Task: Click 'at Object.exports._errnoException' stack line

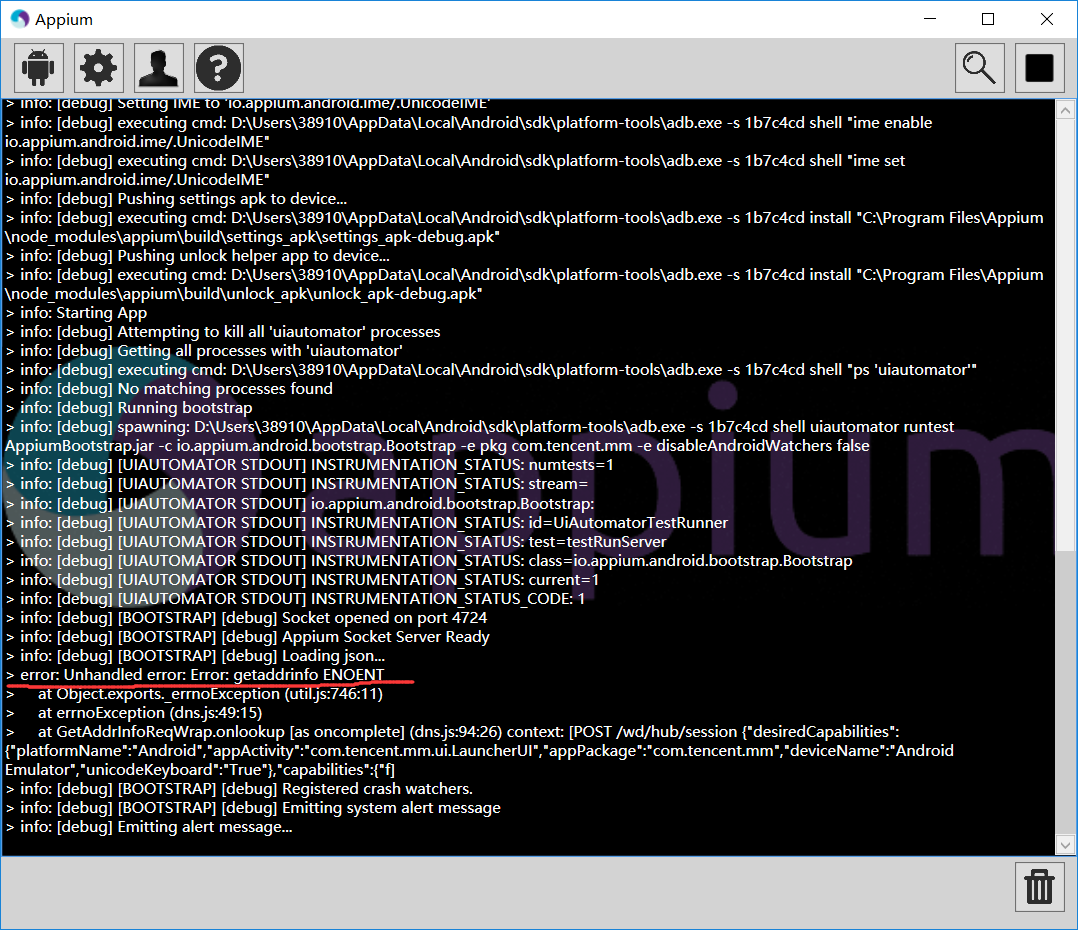Action: click(195, 694)
